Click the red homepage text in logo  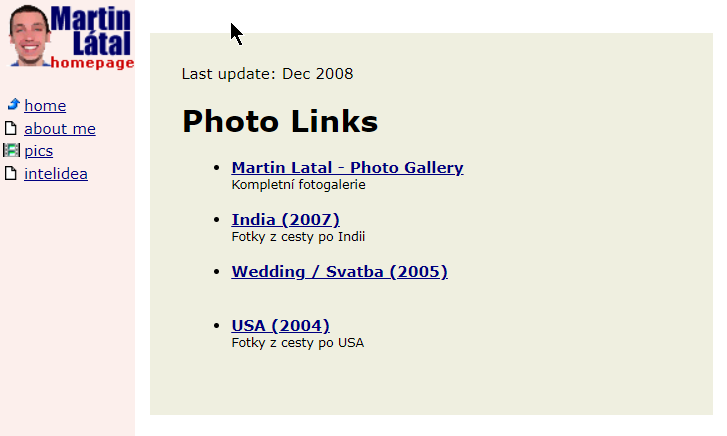[x=92, y=63]
